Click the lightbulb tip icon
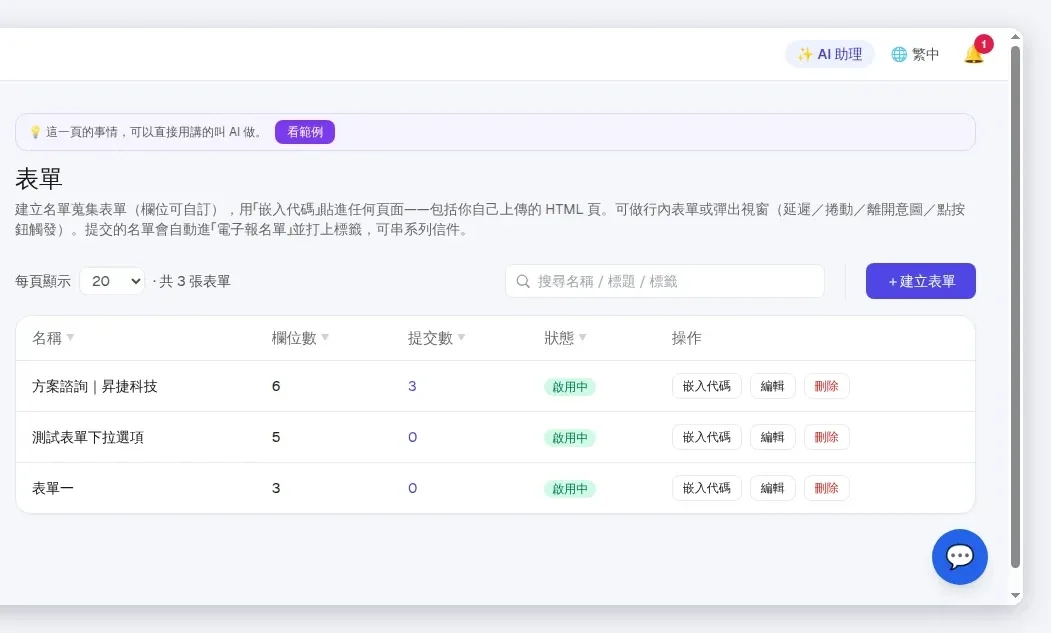The image size is (1051, 633). [x=36, y=132]
